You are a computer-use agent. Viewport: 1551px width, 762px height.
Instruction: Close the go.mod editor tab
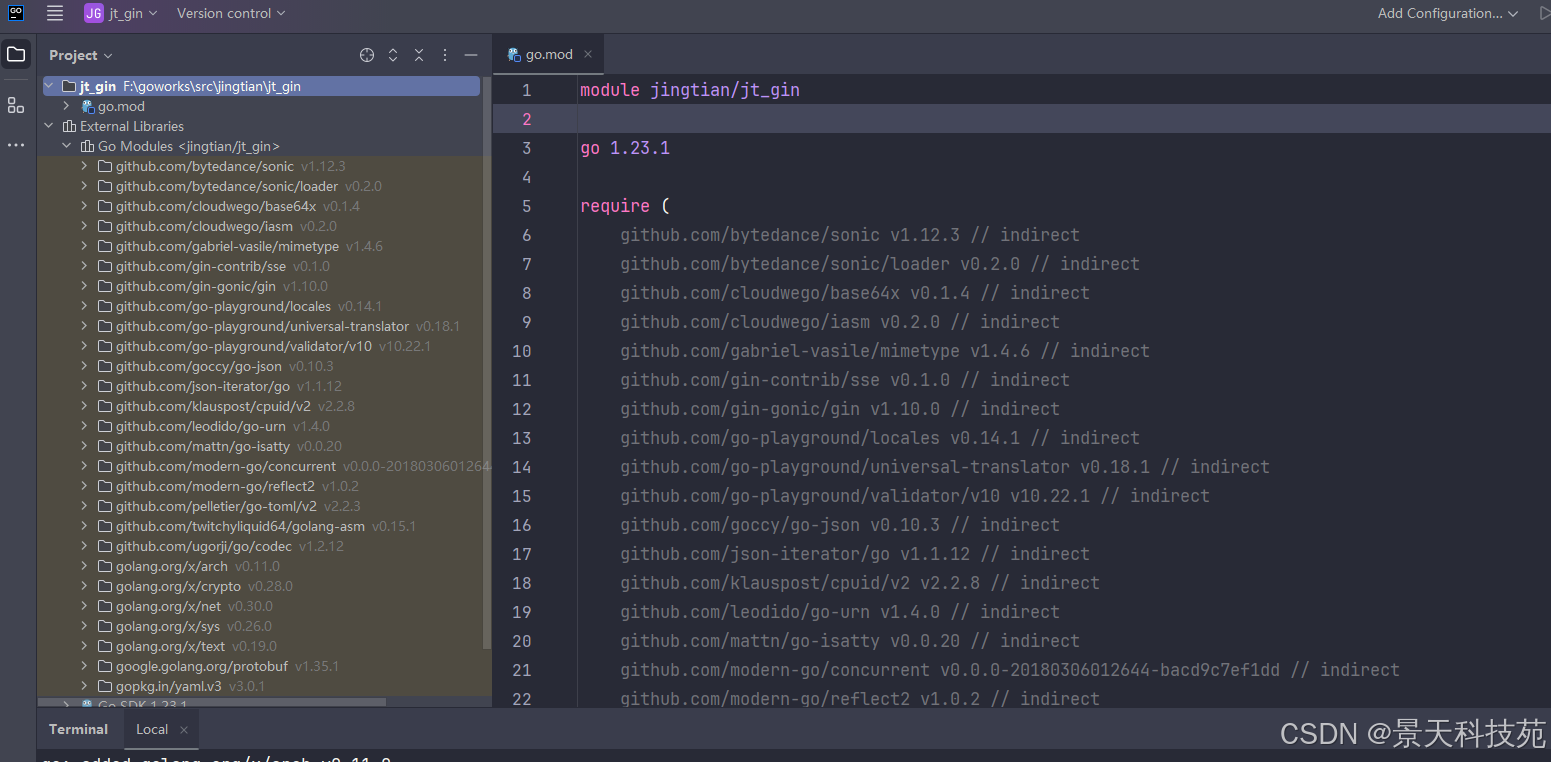coord(588,54)
